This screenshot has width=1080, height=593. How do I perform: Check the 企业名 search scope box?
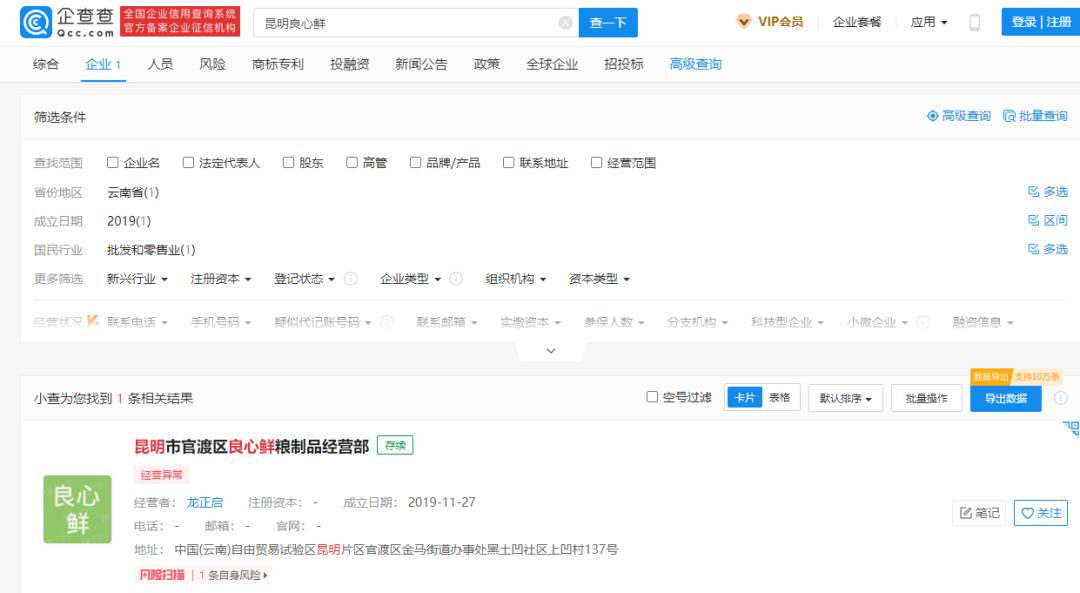pyautogui.click(x=112, y=163)
